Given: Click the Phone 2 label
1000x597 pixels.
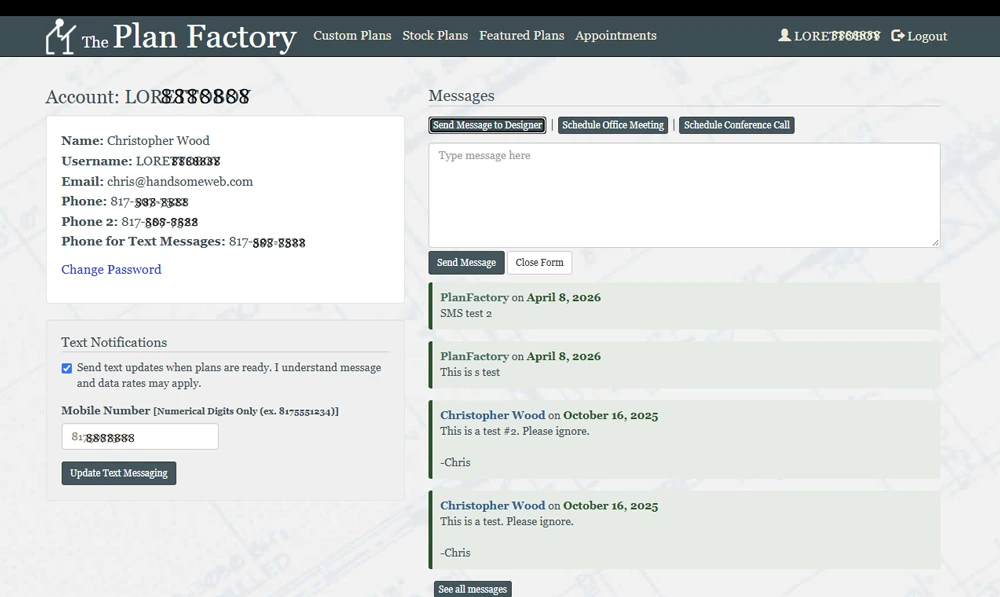Looking at the screenshot, I should pos(89,221).
